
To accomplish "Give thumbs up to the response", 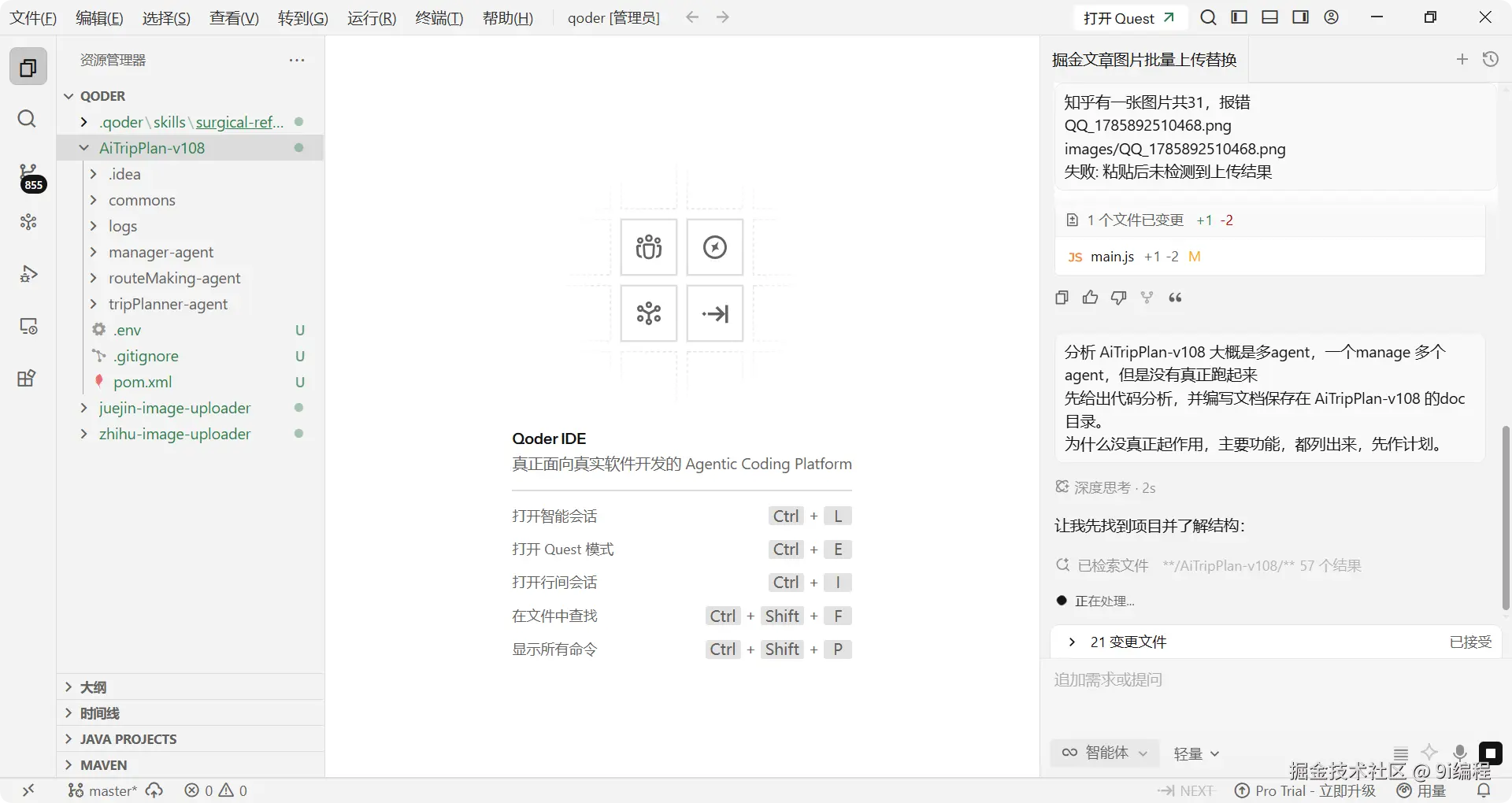I will click(1090, 298).
